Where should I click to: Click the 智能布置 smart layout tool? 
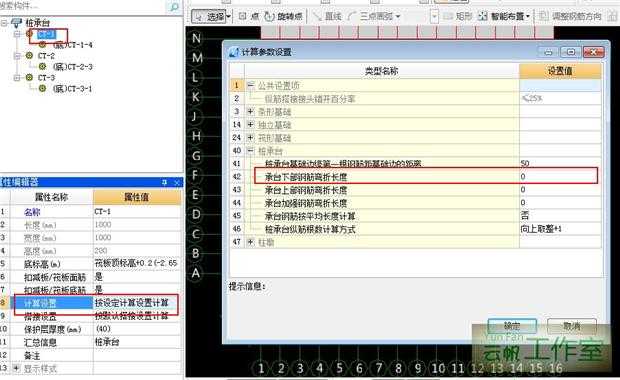501,16
